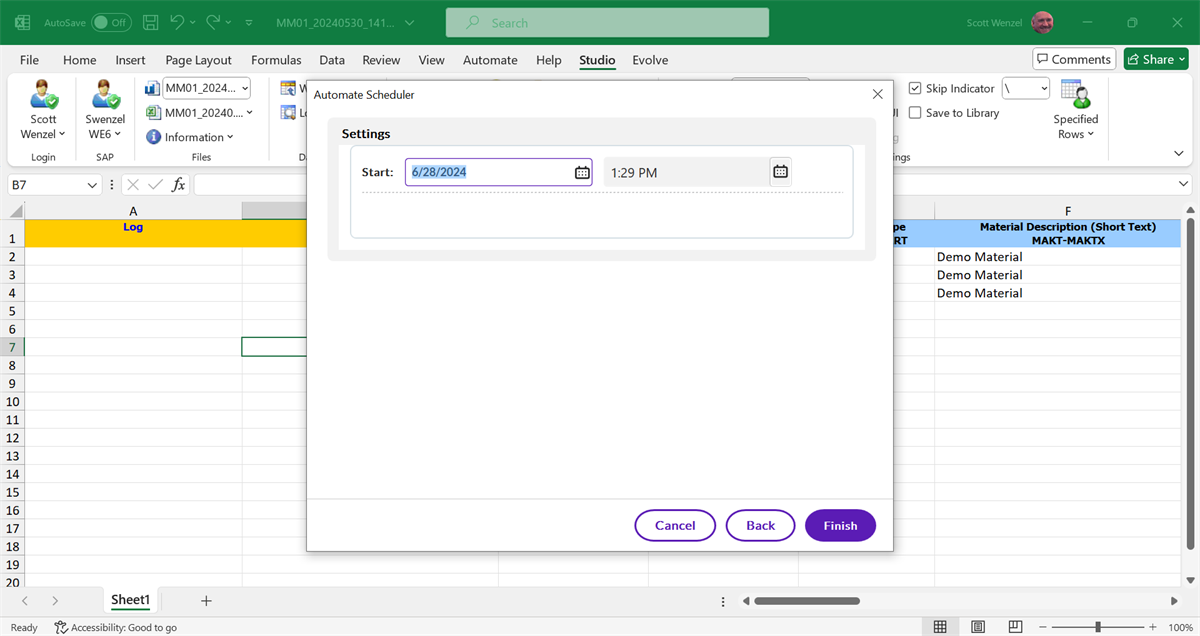
Task: Click the Finish button in Automate Scheduler
Action: pos(840,525)
